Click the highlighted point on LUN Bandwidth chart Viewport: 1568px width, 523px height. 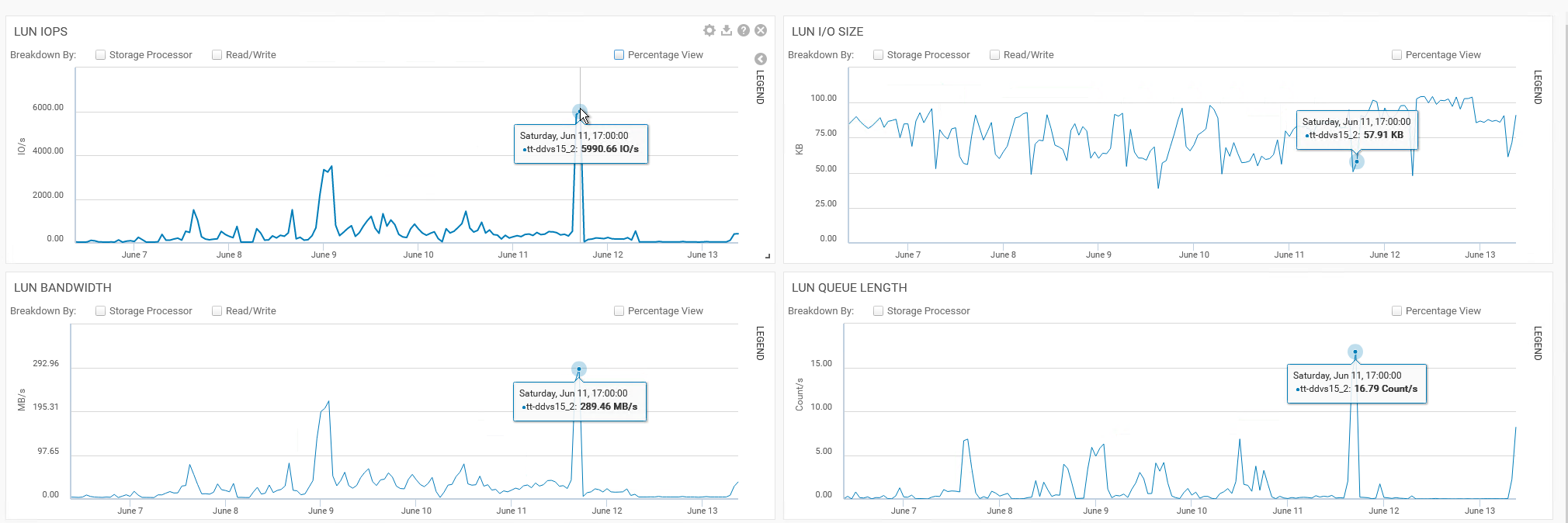click(x=578, y=369)
